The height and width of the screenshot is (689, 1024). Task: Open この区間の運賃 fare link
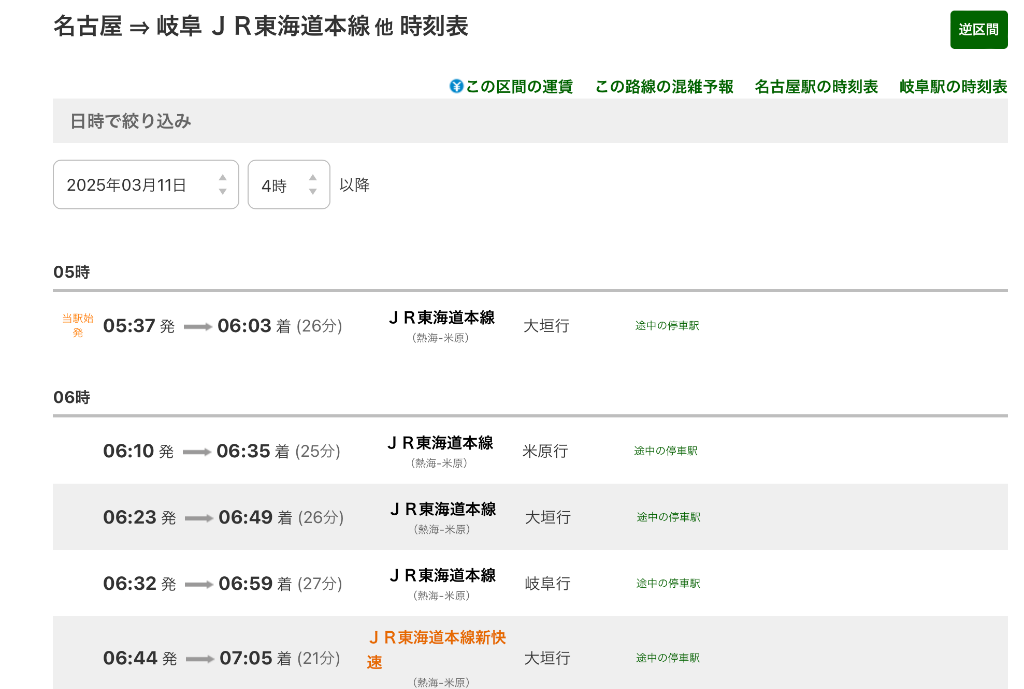tap(519, 87)
